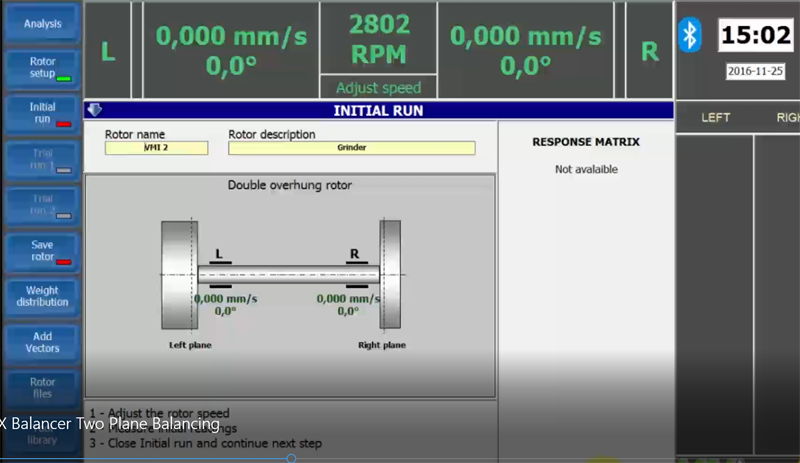Select the L channel indicator
The width and height of the screenshot is (800, 463).
point(108,51)
